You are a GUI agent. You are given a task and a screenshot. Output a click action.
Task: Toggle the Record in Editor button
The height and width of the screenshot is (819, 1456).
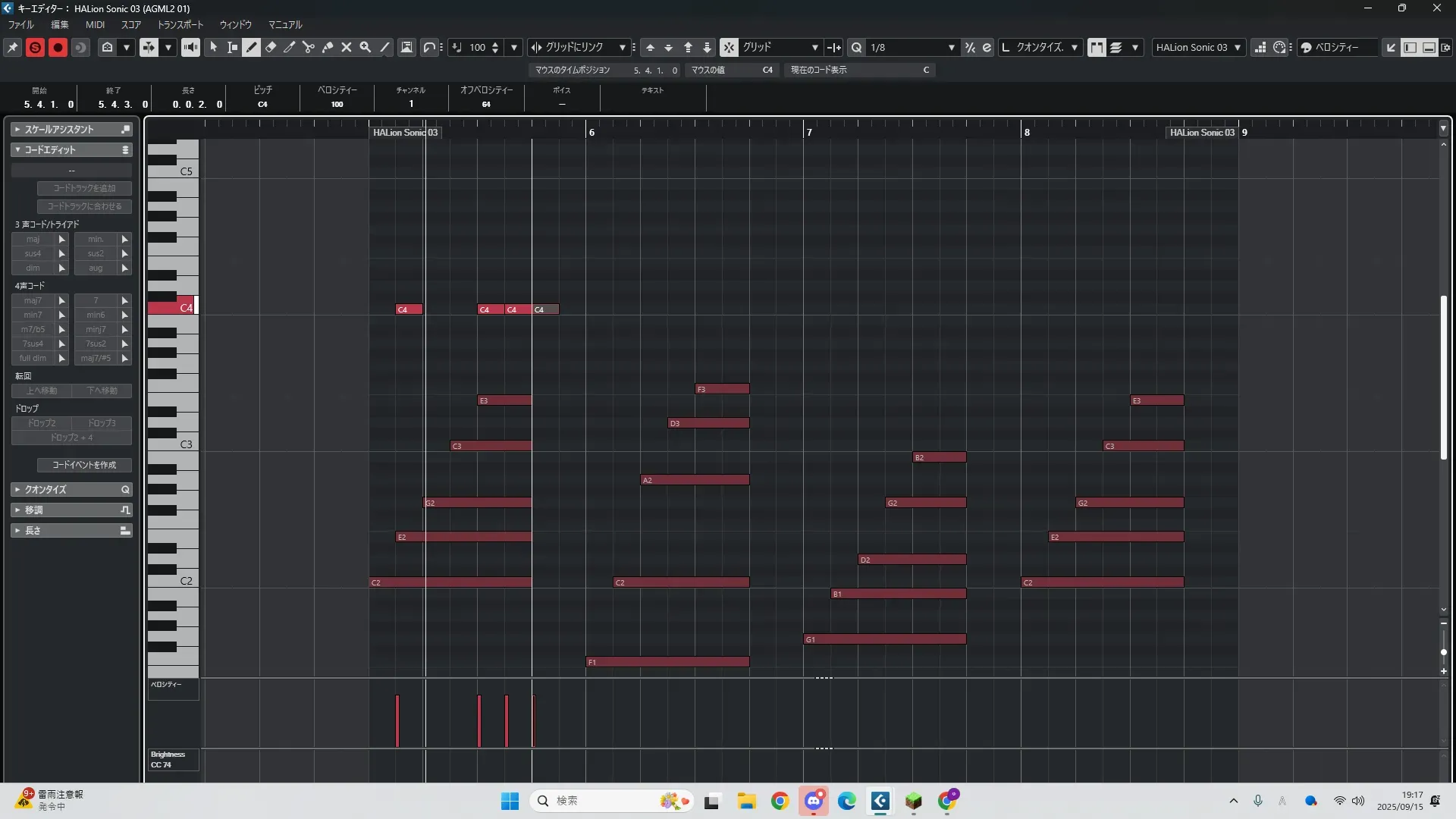[58, 47]
